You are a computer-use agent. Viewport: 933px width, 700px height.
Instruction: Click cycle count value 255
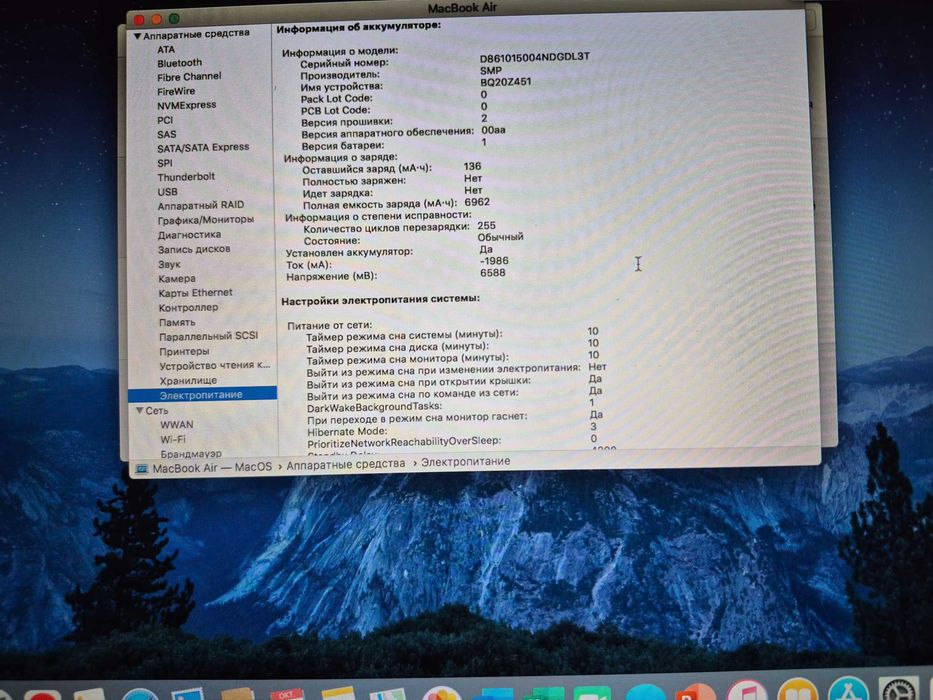click(486, 225)
